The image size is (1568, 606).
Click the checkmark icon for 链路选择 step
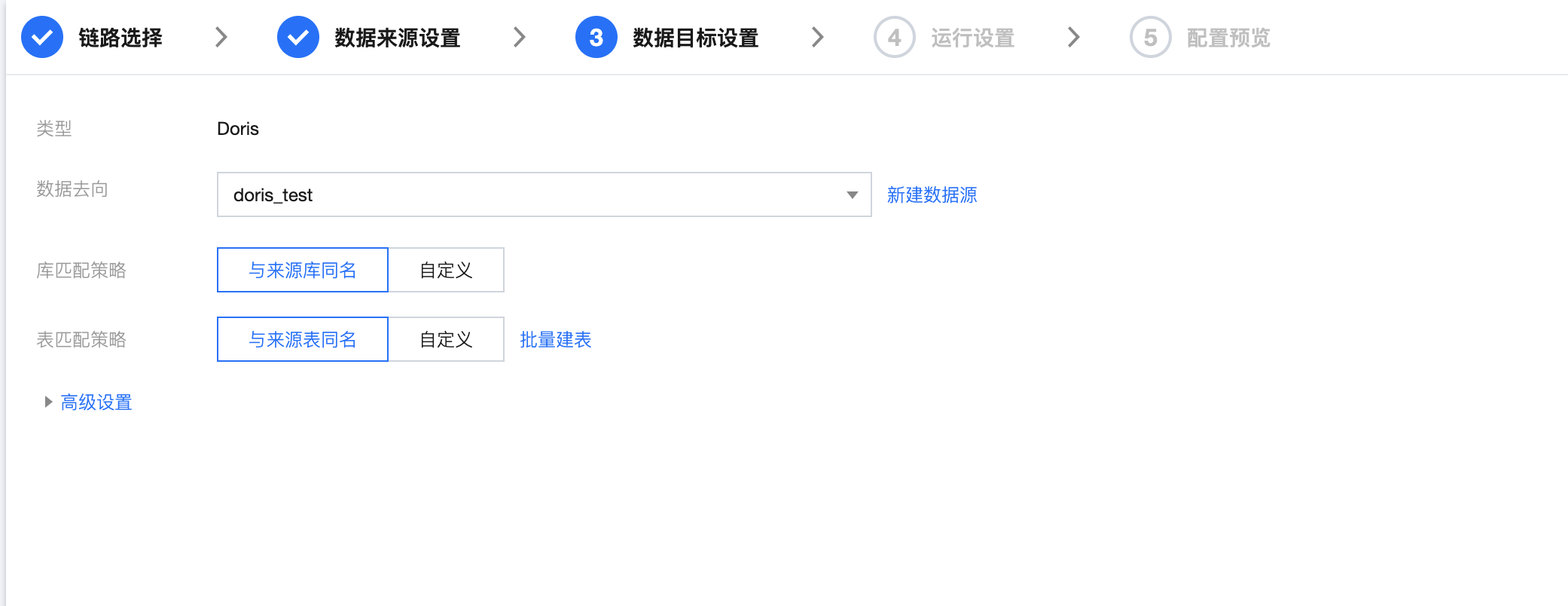(42, 37)
